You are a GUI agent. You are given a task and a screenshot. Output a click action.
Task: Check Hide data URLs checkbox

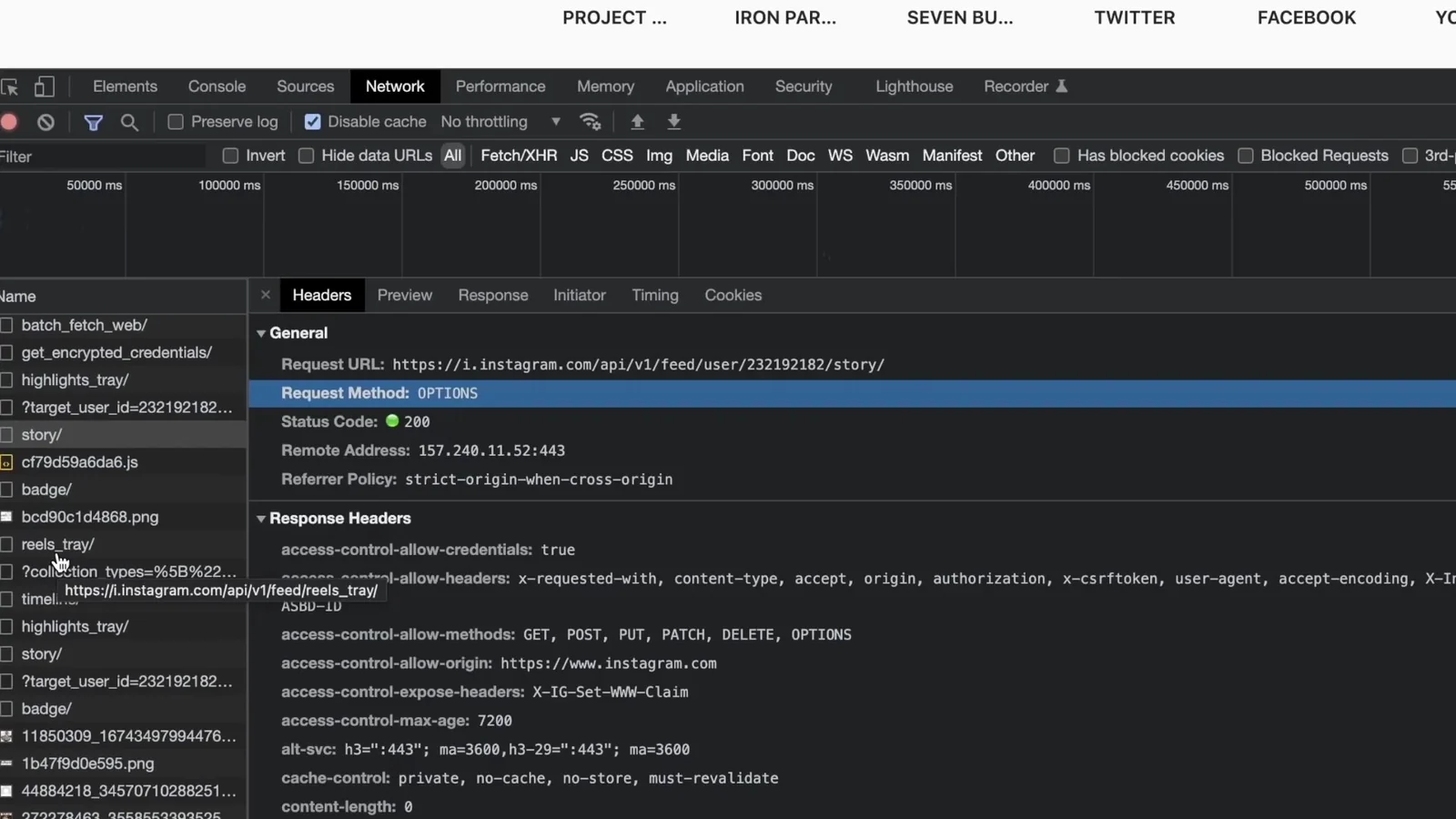pyautogui.click(x=306, y=156)
